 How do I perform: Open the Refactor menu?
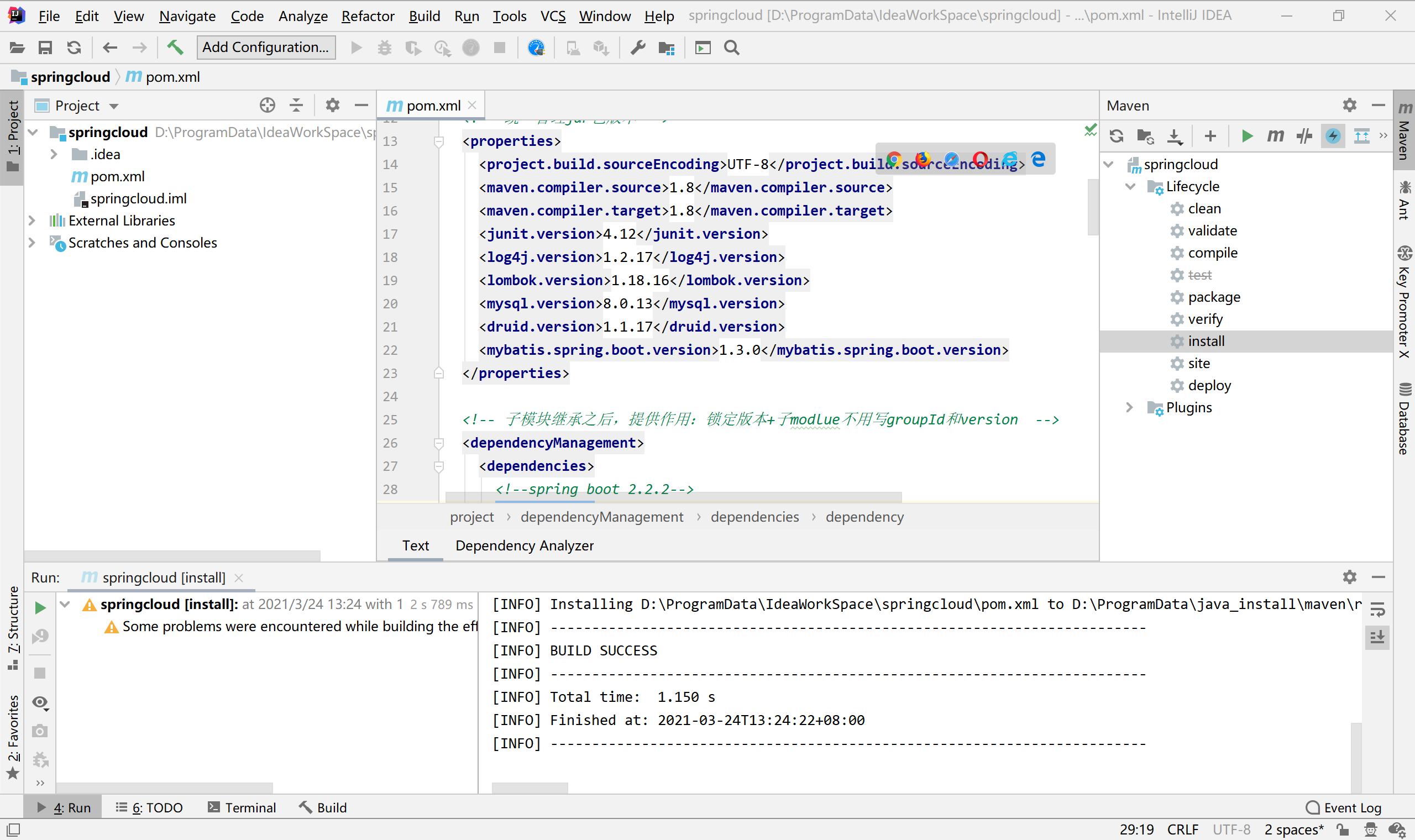pos(368,16)
